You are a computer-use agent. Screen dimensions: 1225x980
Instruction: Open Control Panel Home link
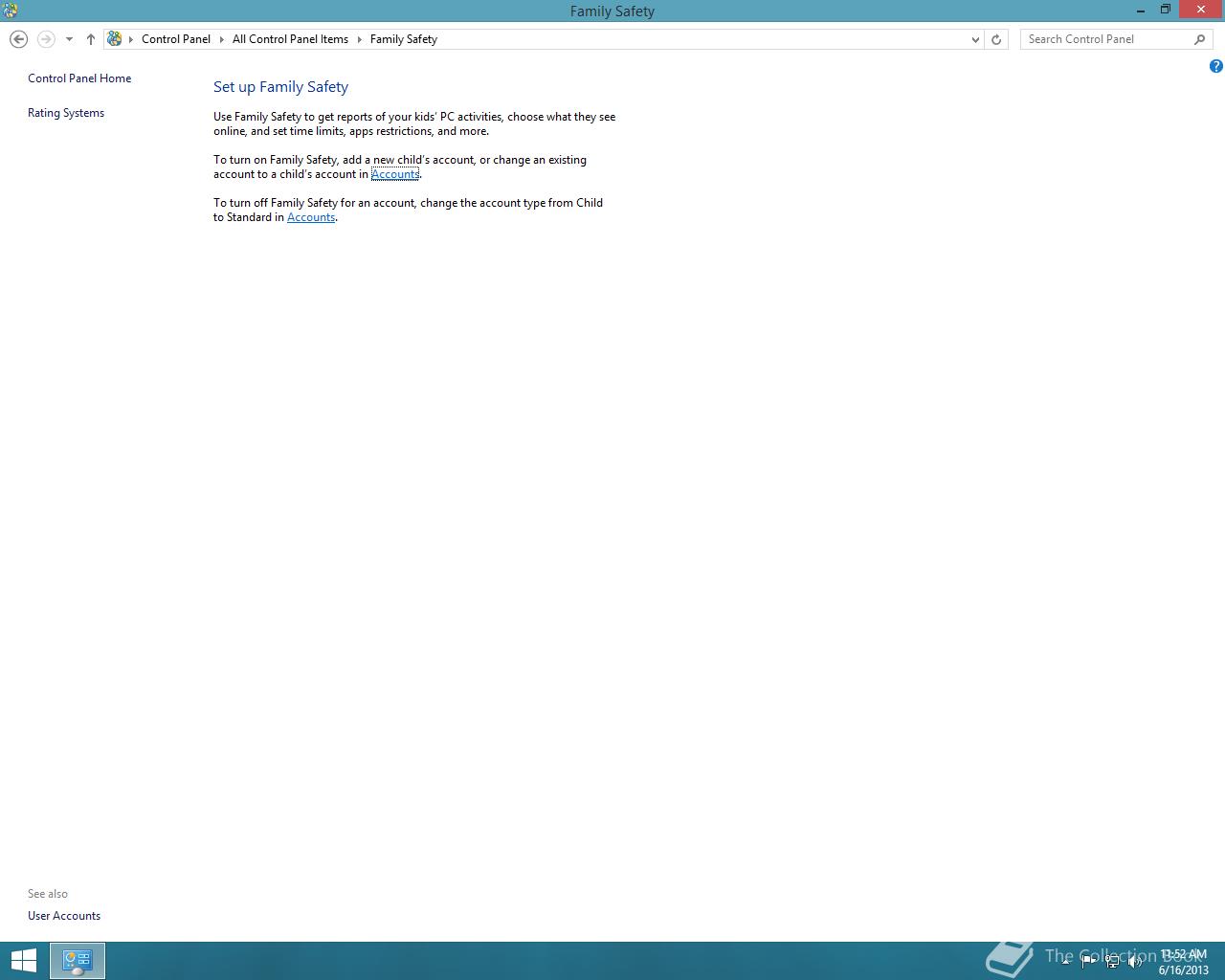79,78
